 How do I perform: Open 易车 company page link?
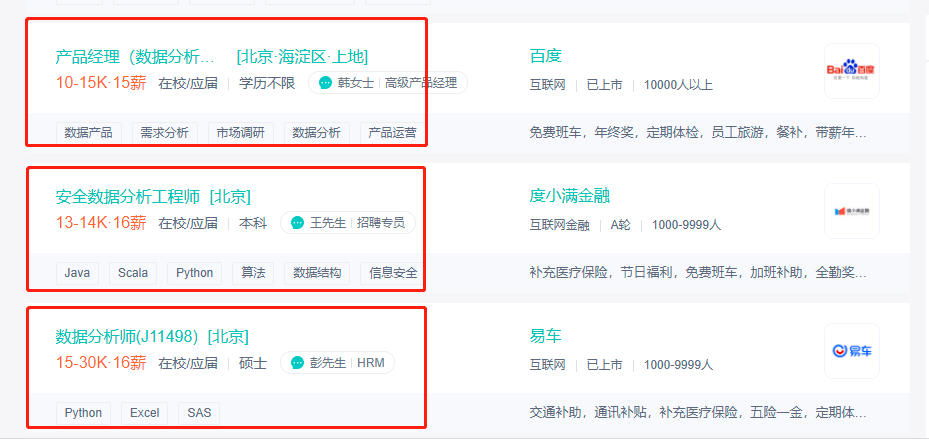(x=545, y=336)
